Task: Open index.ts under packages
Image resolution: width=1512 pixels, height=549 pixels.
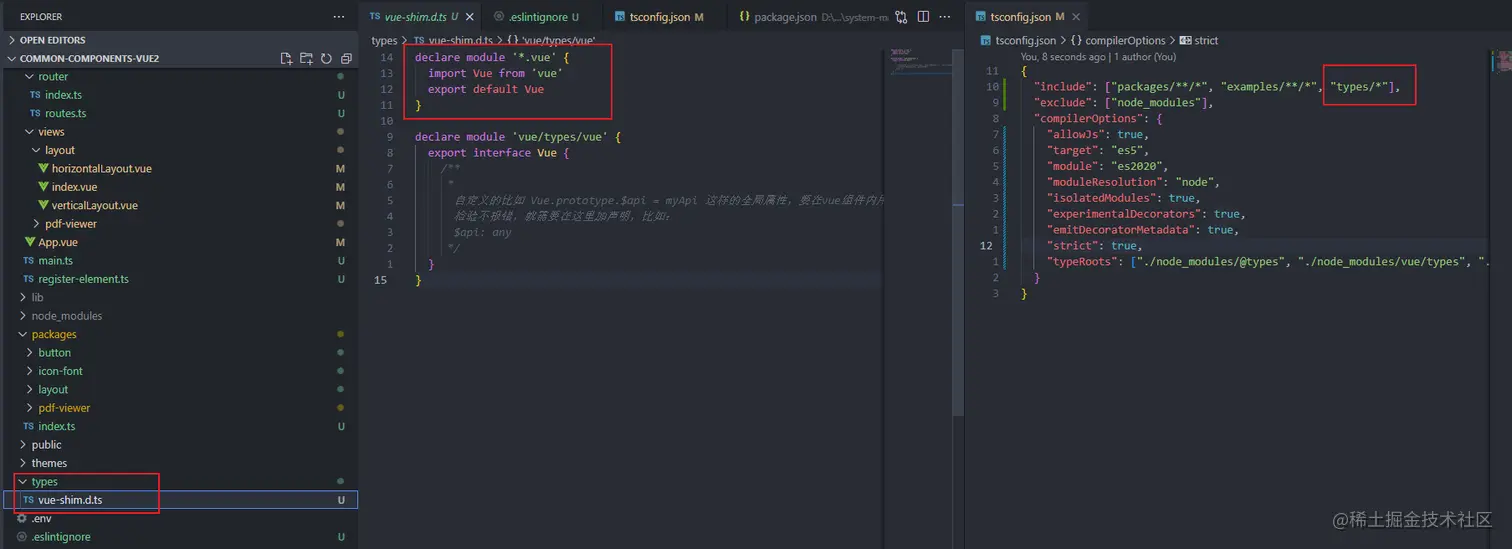Action: coord(57,426)
